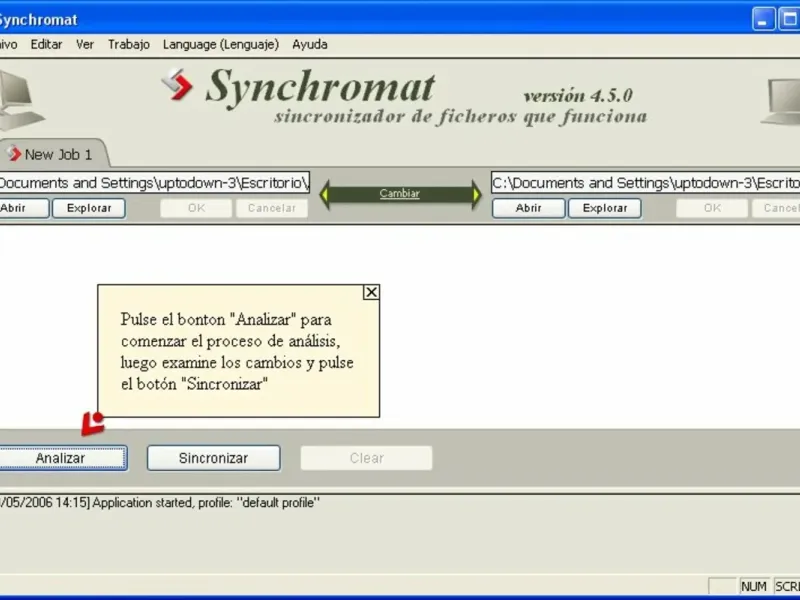Click the Cambiar swap-folders link
800x600 pixels.
point(399,193)
